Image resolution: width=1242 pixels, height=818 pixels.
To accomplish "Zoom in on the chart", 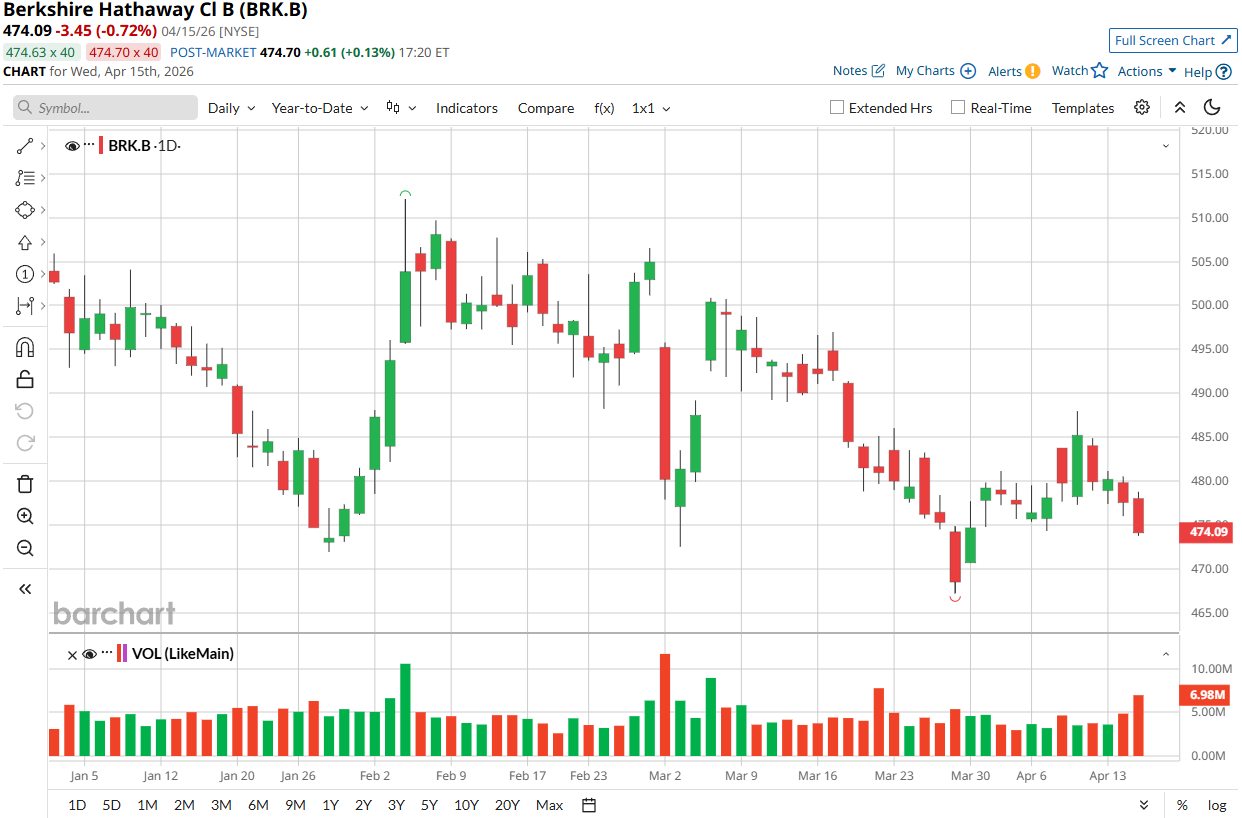I will click(25, 516).
